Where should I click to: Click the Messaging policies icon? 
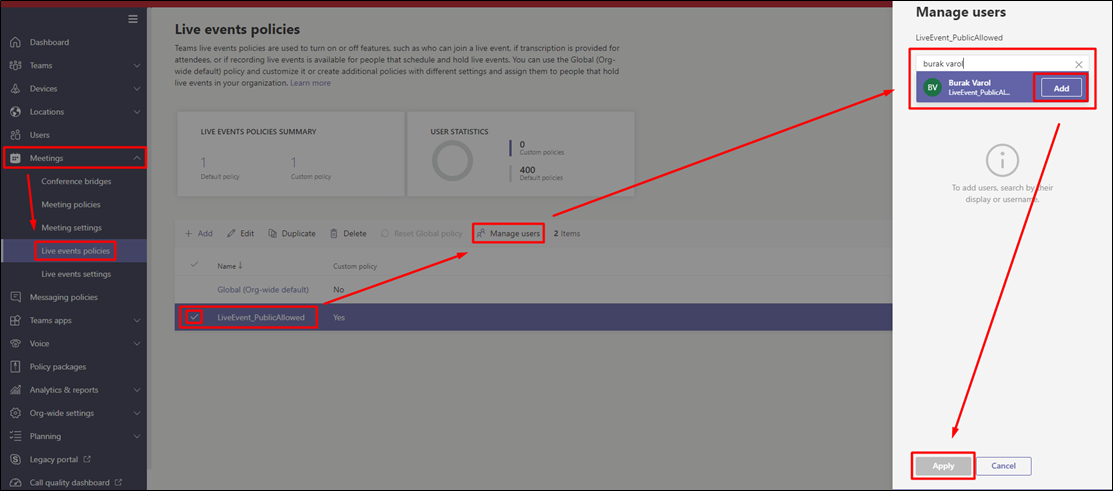click(16, 297)
